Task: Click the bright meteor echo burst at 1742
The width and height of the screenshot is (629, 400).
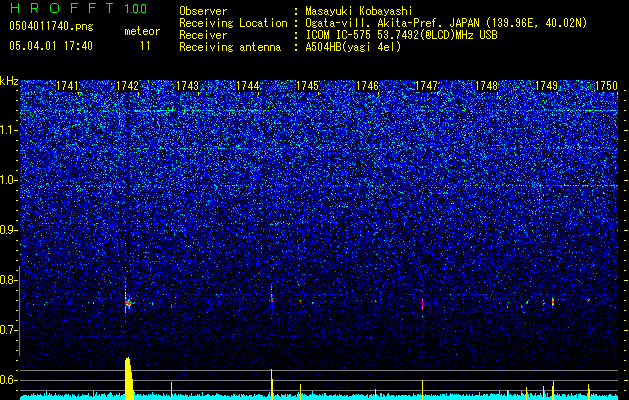Action: tap(128, 303)
